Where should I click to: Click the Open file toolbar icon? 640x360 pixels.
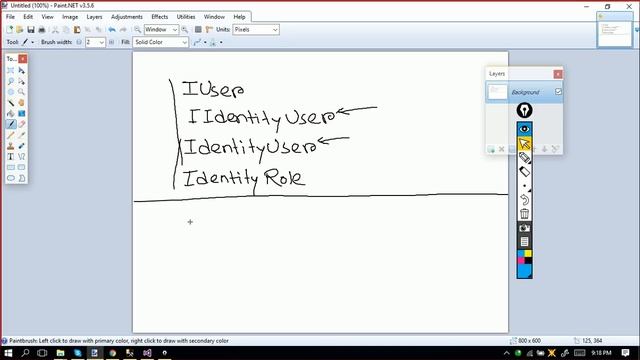(x=20, y=29)
